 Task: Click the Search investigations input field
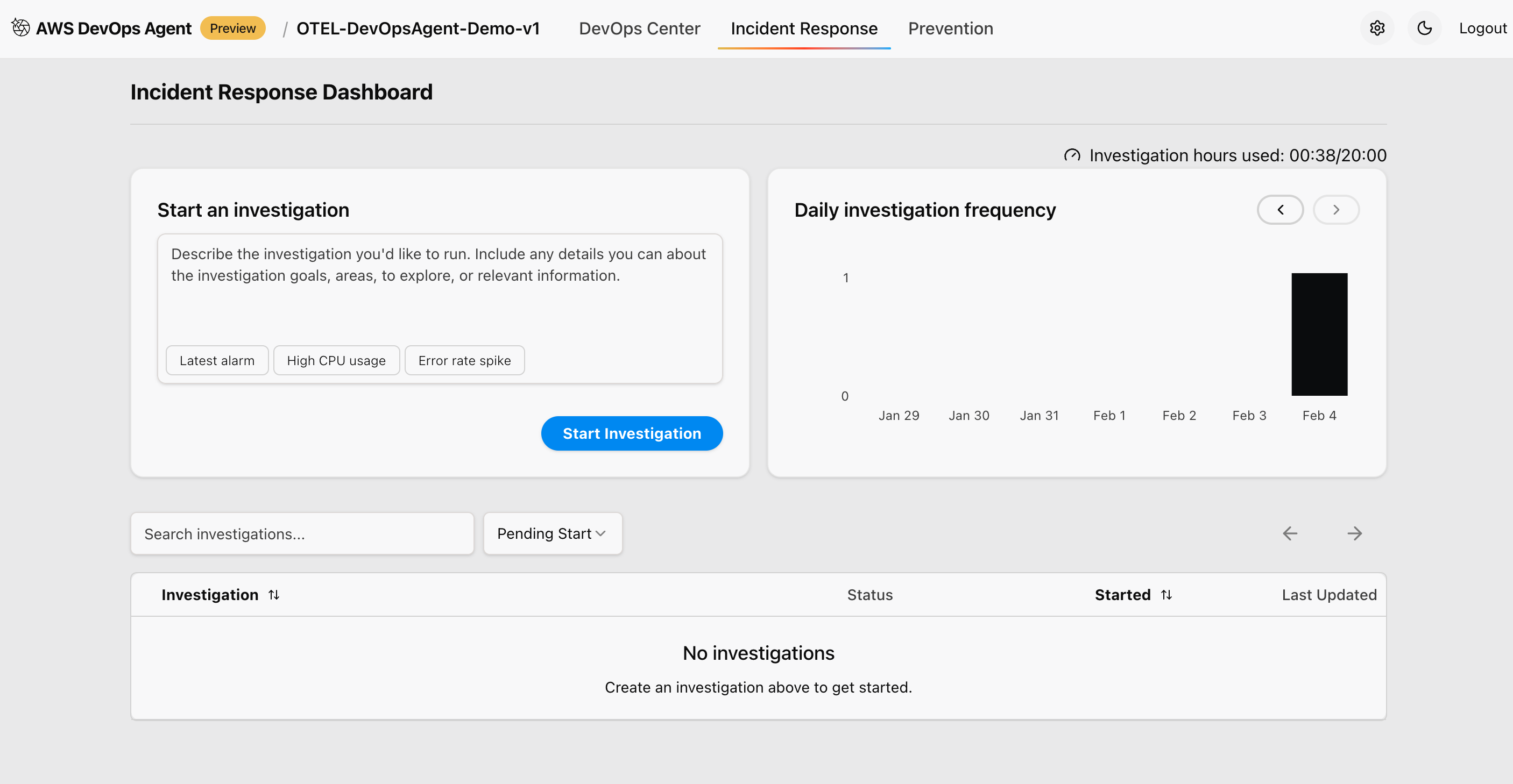pos(302,533)
